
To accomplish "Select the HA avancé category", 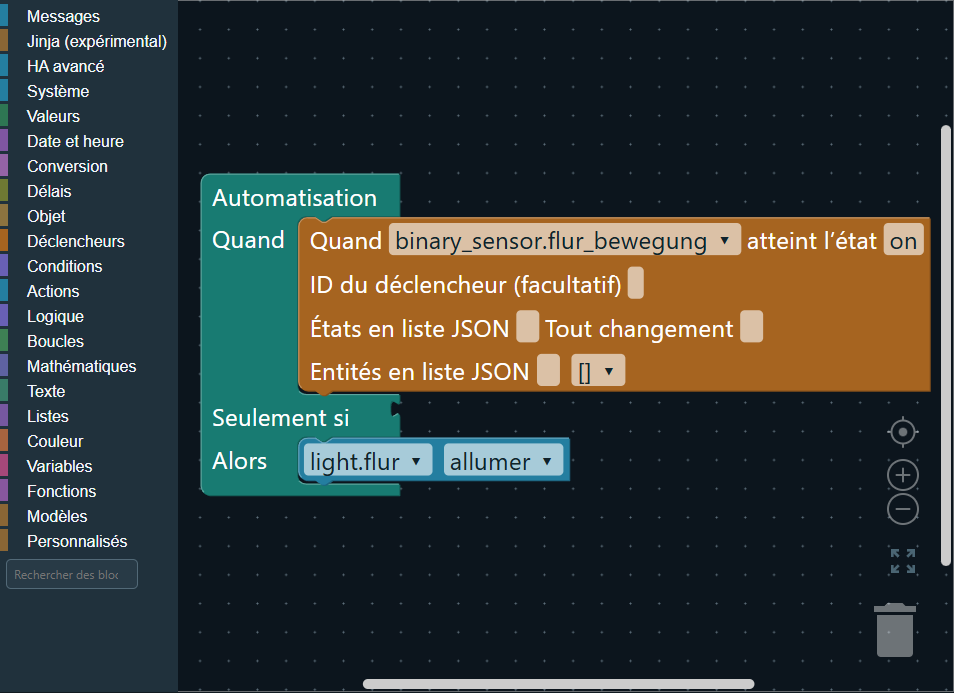I will point(89,66).
